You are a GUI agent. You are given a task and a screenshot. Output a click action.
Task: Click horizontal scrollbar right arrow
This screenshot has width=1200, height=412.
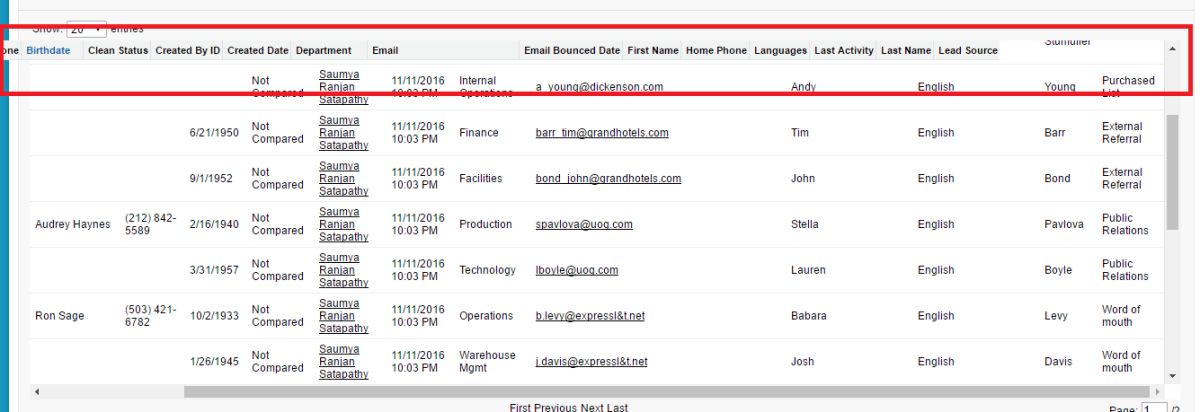tap(1158, 391)
